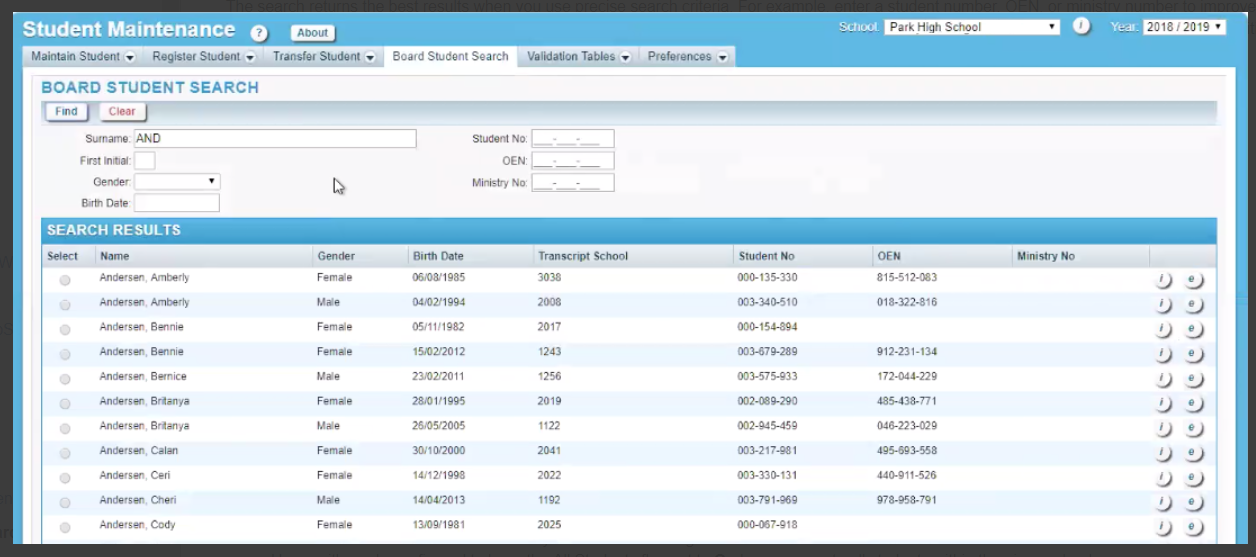Viewport: 1256px width, 557px height.
Task: Click the 'e' icon for student 003-340-510
Action: click(1193, 304)
